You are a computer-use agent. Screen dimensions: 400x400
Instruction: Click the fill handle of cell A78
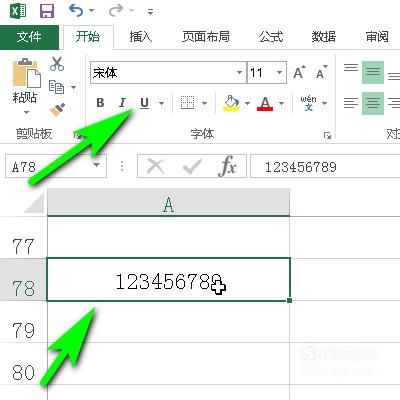289,300
